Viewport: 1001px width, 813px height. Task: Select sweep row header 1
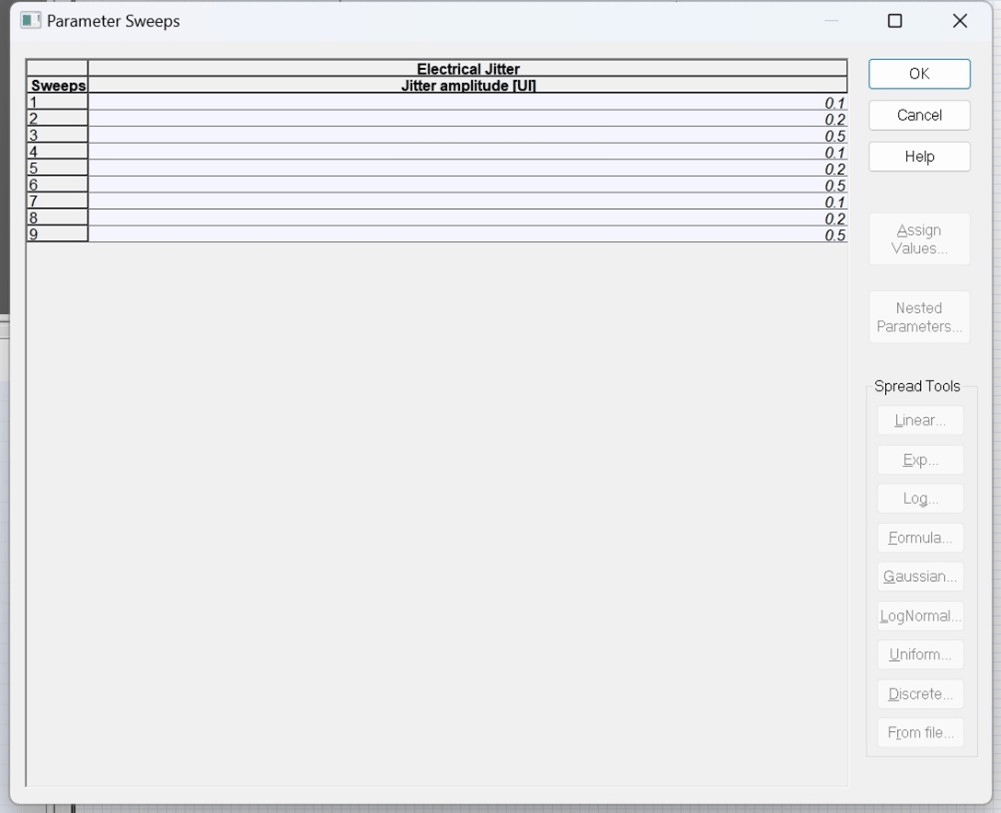point(57,102)
